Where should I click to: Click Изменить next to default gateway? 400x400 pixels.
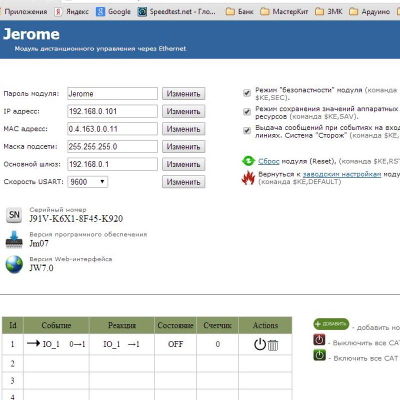(x=184, y=164)
